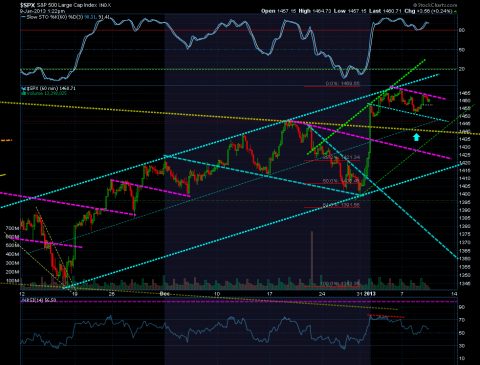The width and height of the screenshot is (480, 365).
Task: Click the 700M volume axis label
Action: pos(12,228)
